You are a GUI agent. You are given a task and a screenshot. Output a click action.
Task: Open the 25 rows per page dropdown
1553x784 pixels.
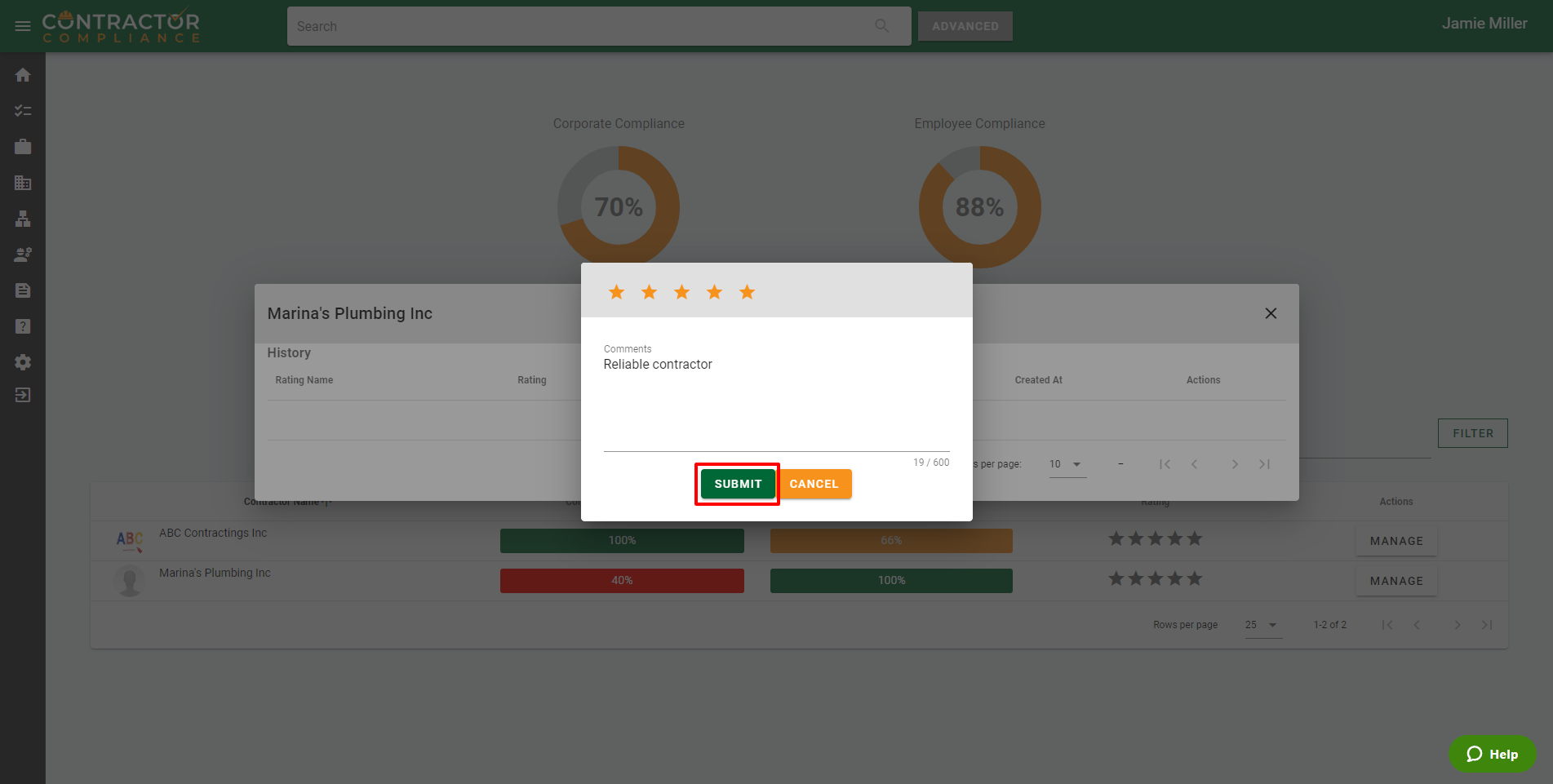(1262, 625)
